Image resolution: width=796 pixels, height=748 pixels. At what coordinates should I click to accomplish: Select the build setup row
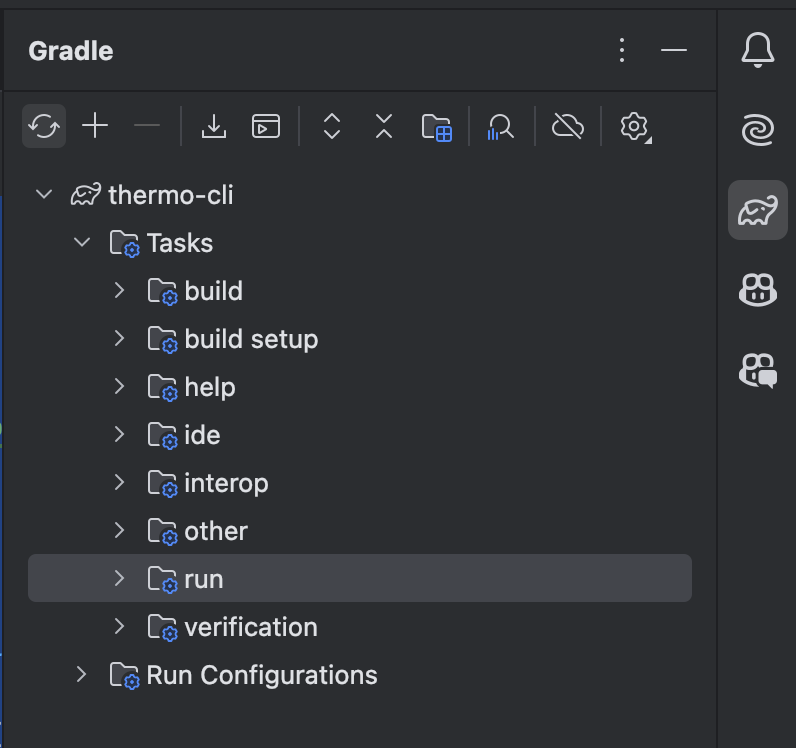[x=360, y=339]
